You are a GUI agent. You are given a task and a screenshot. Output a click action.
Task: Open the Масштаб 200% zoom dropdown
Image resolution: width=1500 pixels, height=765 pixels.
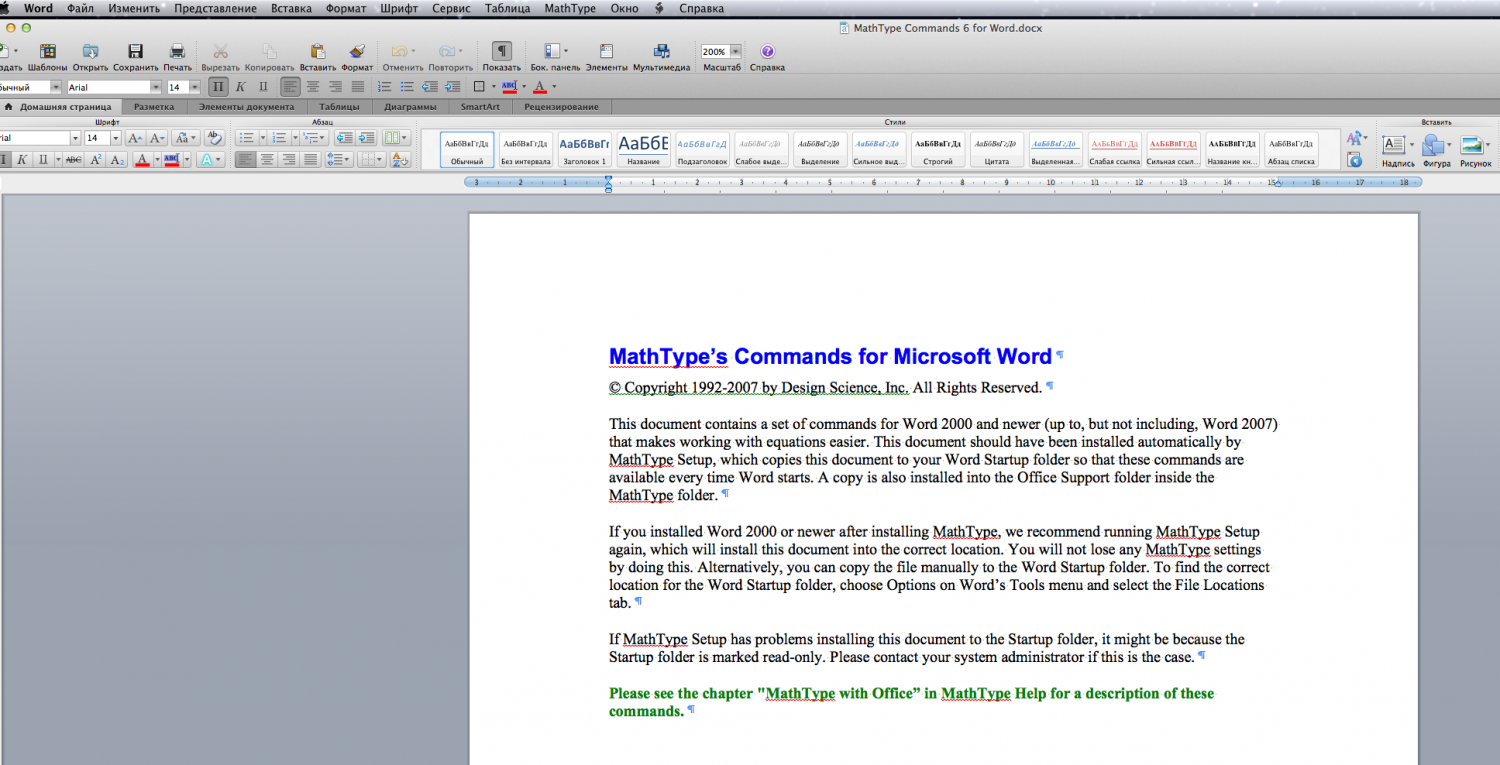736,51
